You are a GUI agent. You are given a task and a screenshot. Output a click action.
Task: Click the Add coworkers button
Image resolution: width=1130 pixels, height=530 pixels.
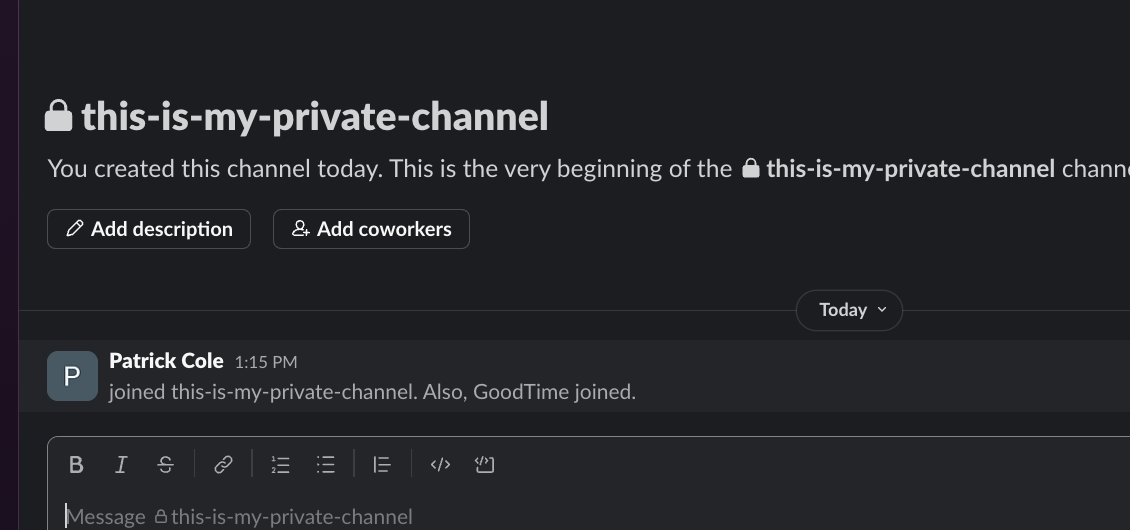[371, 229]
